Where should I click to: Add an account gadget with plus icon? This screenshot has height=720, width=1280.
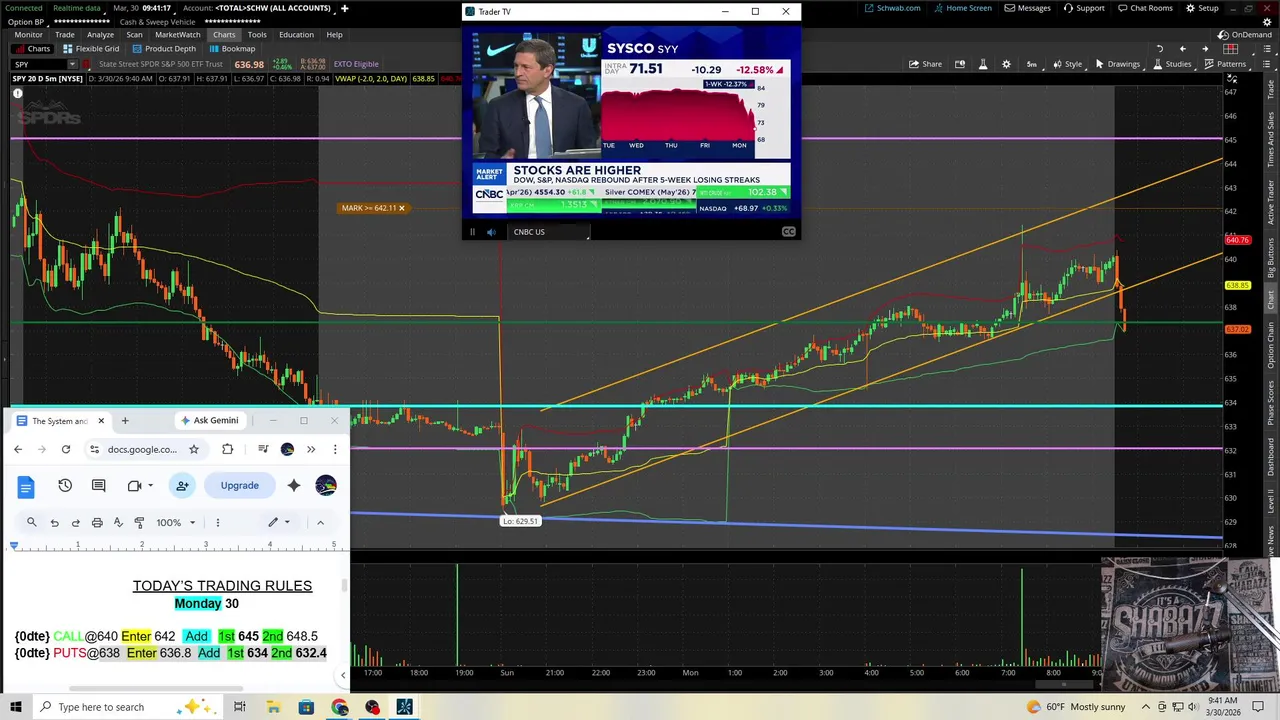(x=344, y=8)
